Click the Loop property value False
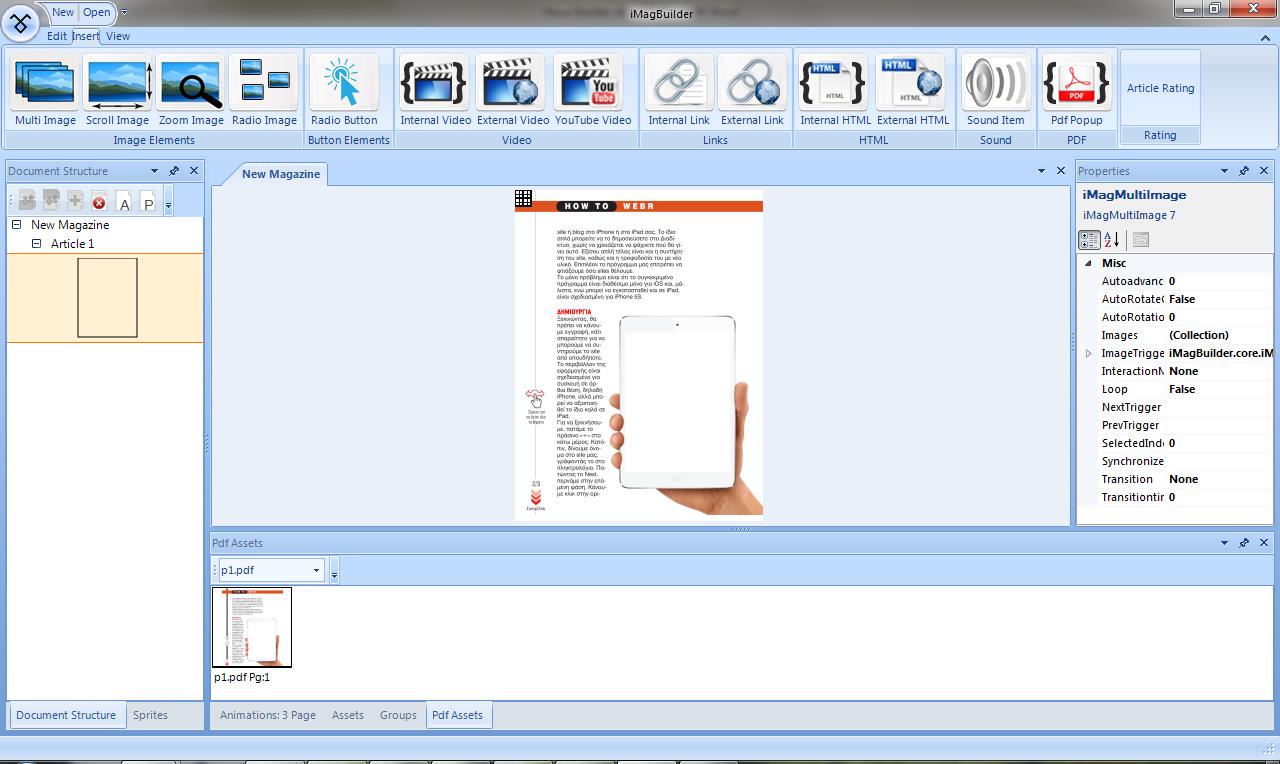 (x=1220, y=389)
